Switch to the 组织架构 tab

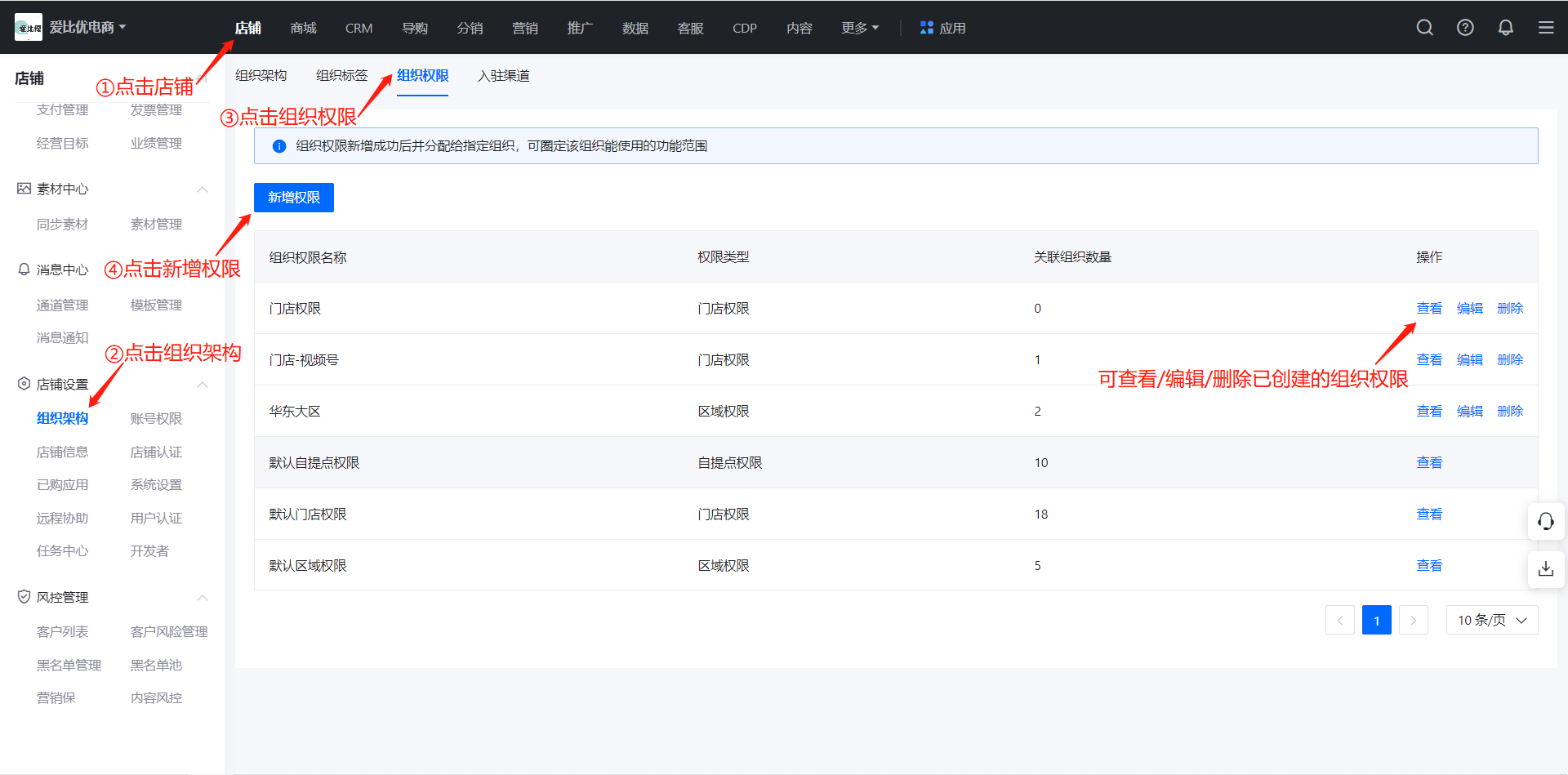[x=261, y=75]
